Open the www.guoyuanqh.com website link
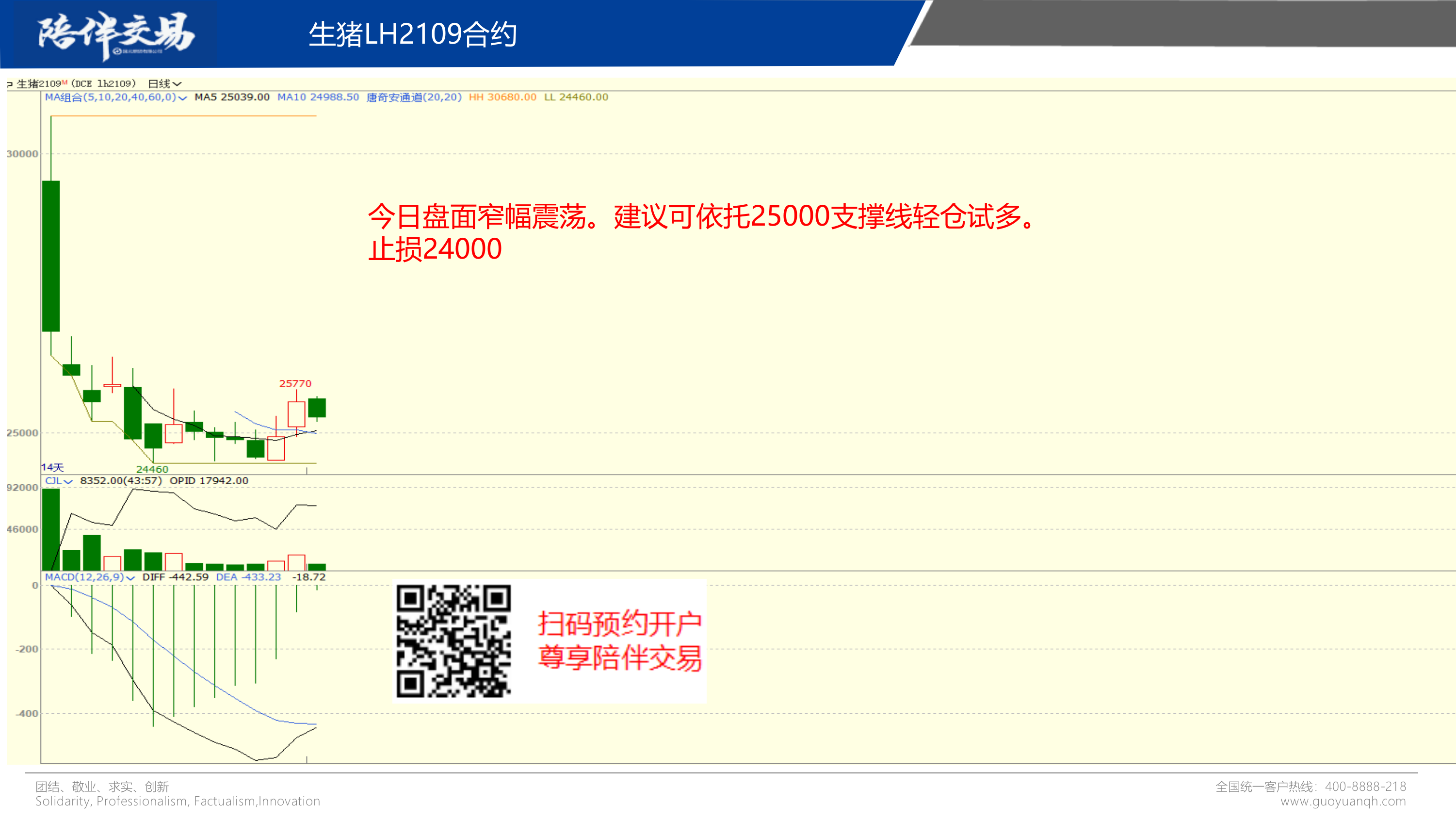The height and width of the screenshot is (820, 1456). pyautogui.click(x=1343, y=802)
